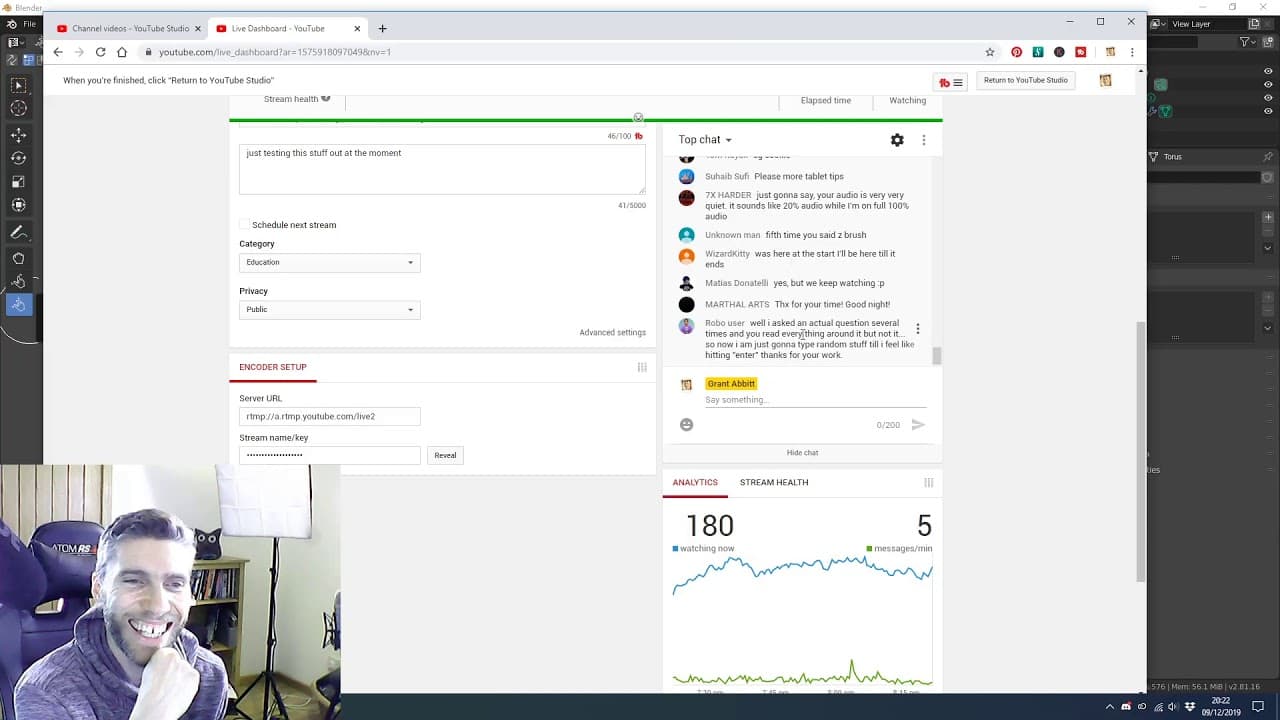Show hidden system tray icons
1280x720 pixels.
[1109, 706]
